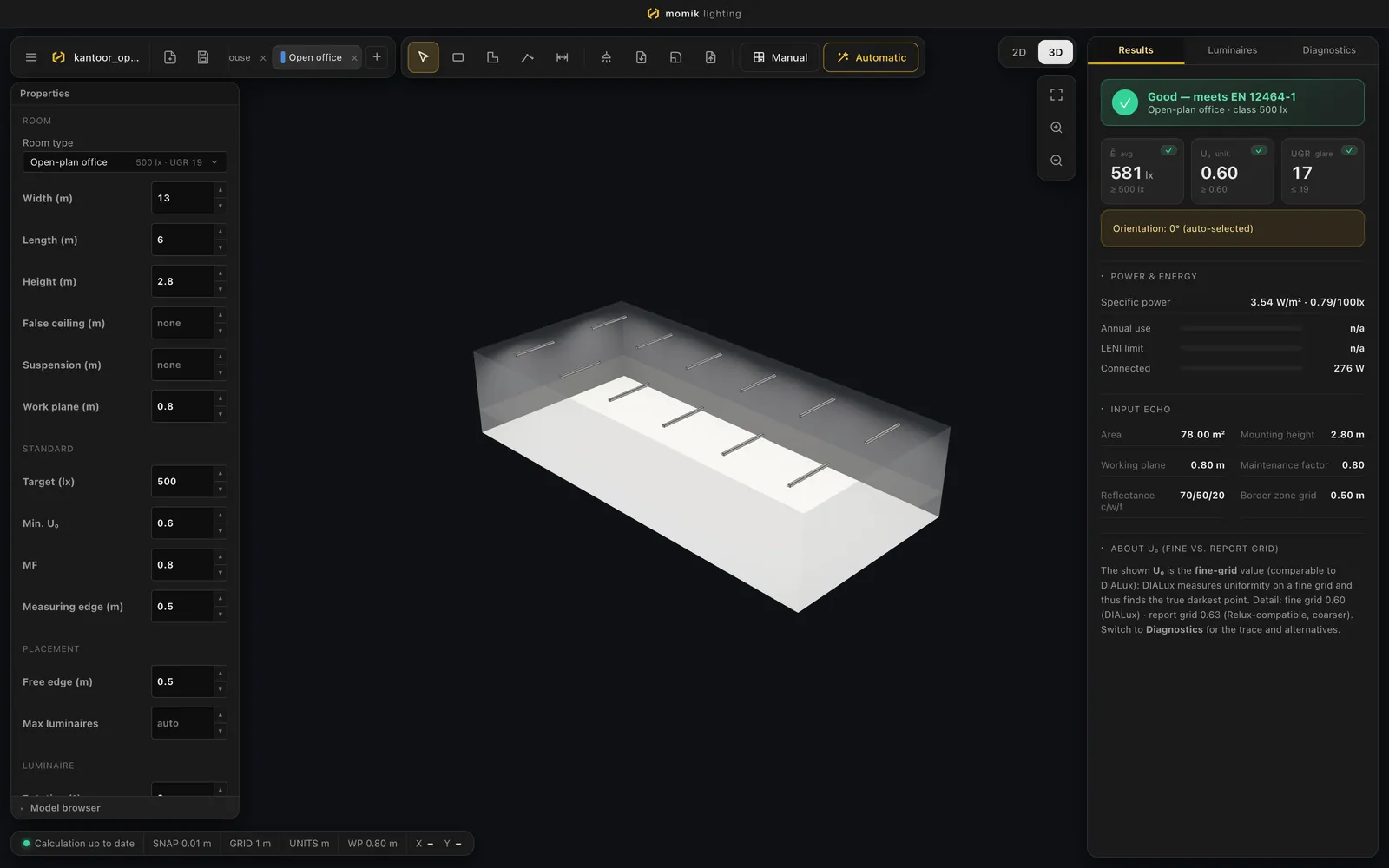Click the export file icon with an up arrow
Viewport: 1389px width, 868px height.
pos(711,57)
